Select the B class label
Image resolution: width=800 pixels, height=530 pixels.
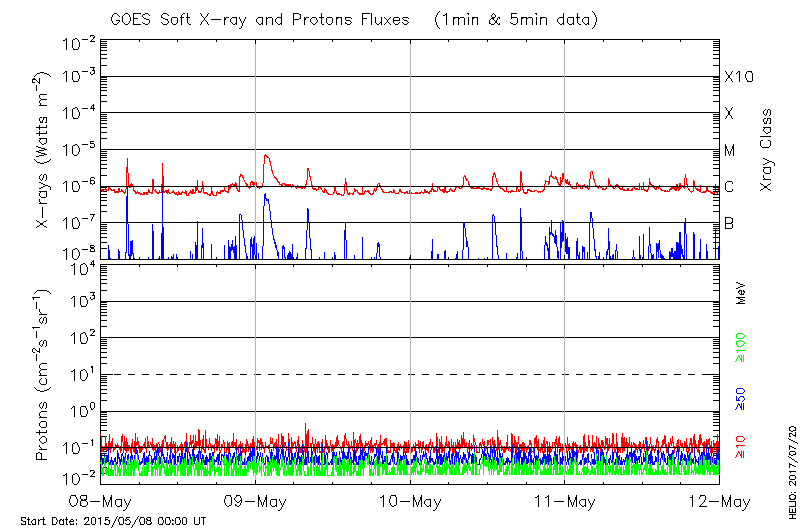coord(729,223)
